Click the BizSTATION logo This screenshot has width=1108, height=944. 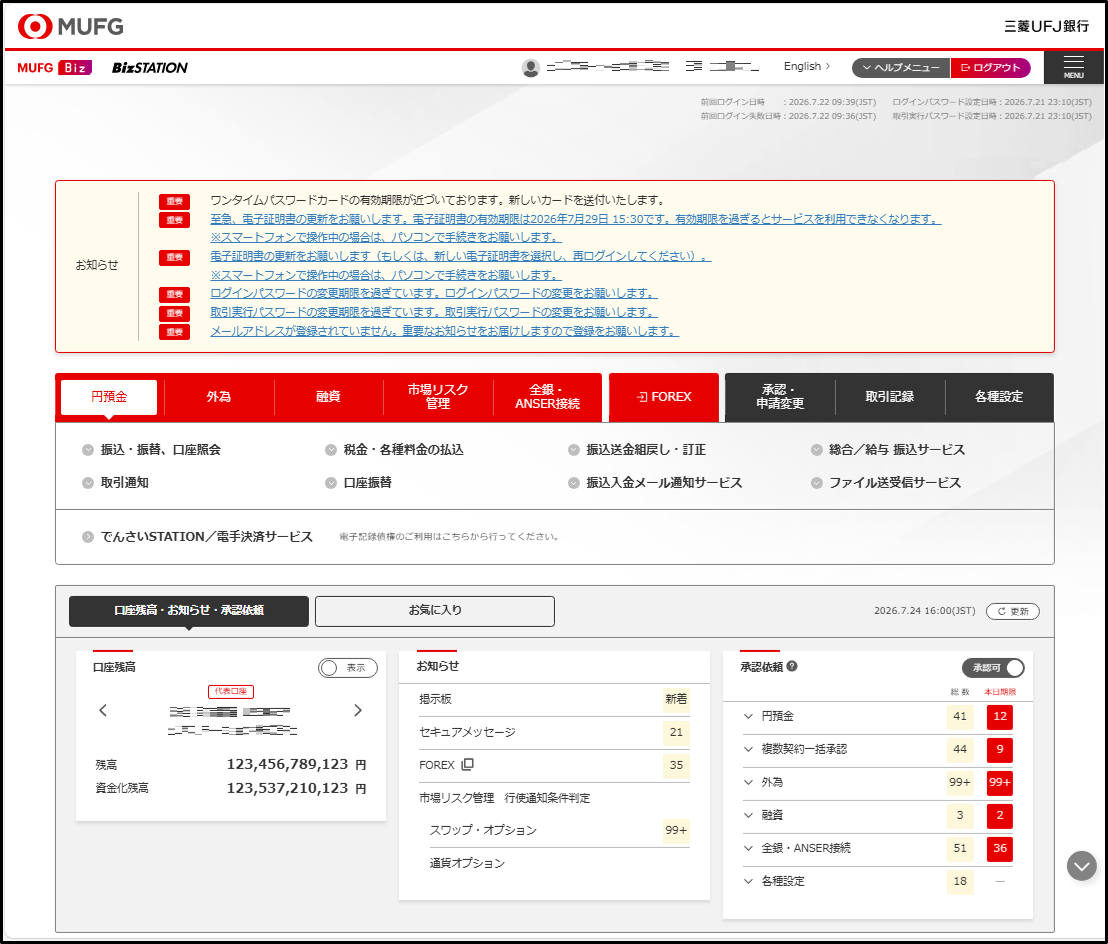tap(150, 68)
